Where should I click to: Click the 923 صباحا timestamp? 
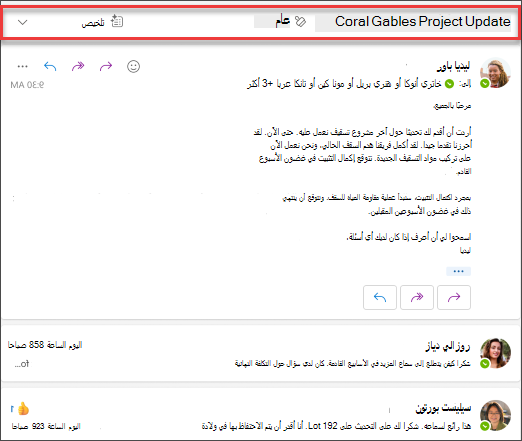point(46,426)
